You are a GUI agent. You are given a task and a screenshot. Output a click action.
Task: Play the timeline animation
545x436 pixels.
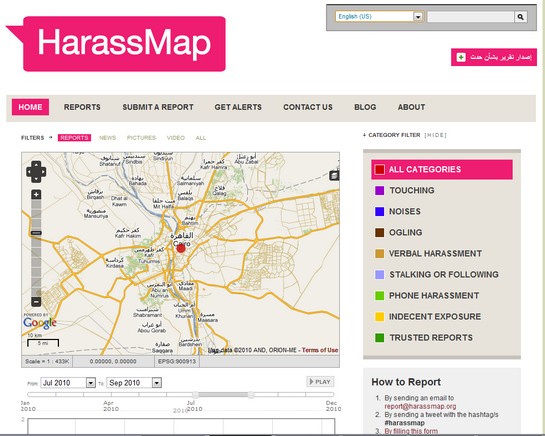(320, 382)
